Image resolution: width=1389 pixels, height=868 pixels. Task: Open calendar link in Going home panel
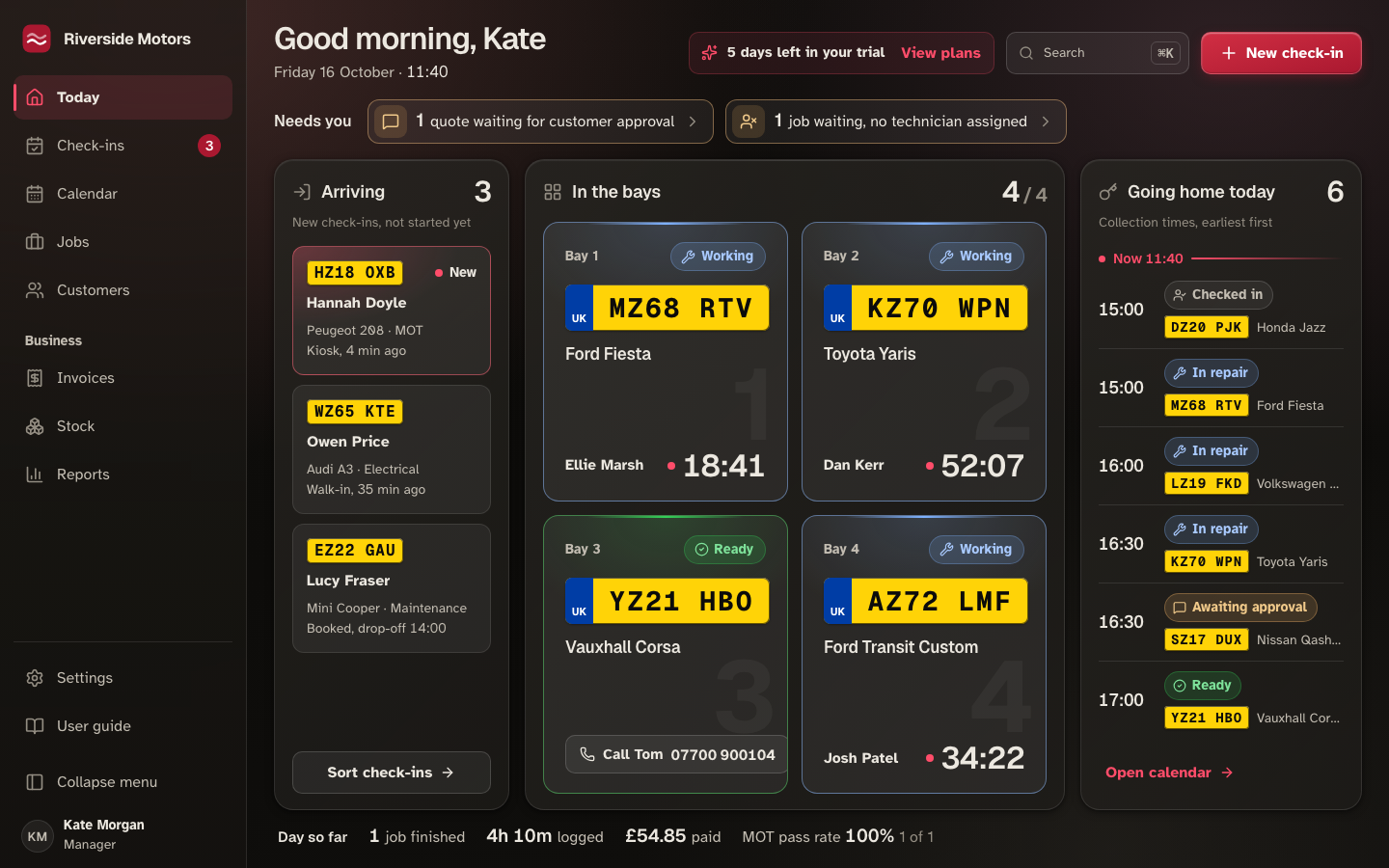pyautogui.click(x=1169, y=773)
